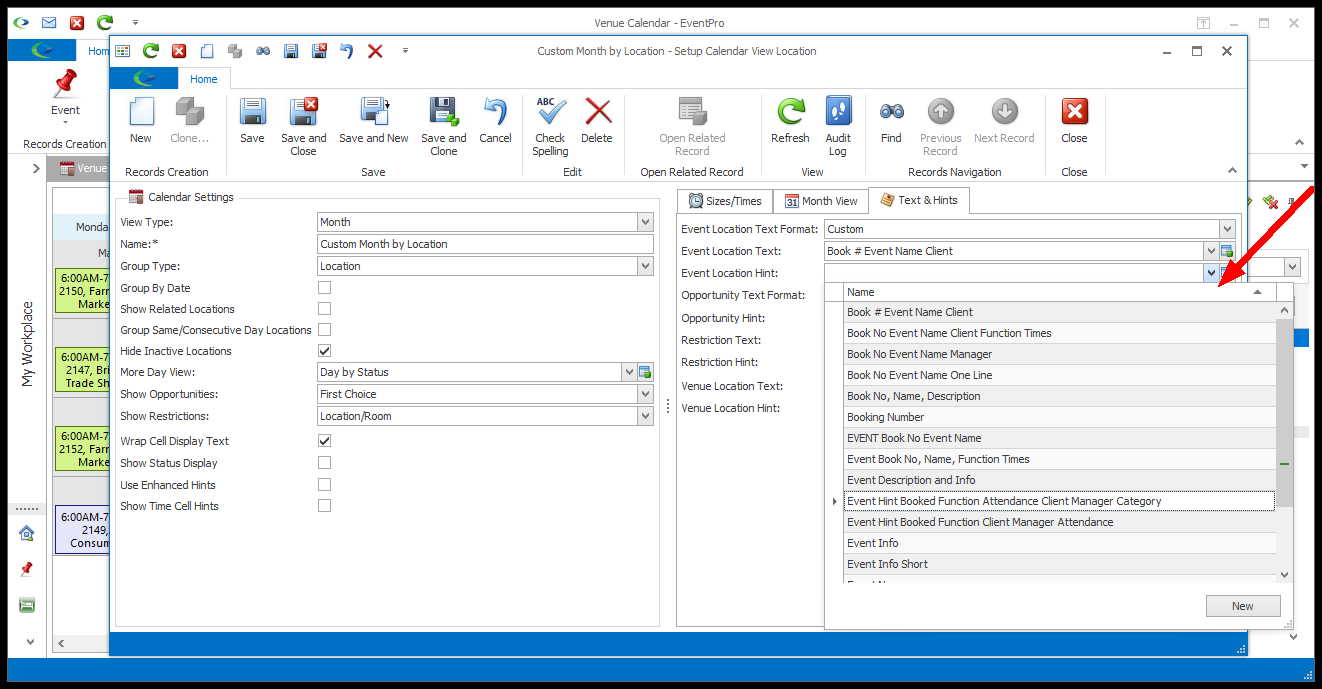Click the Cancel undo-arrow ribbon button

(495, 121)
